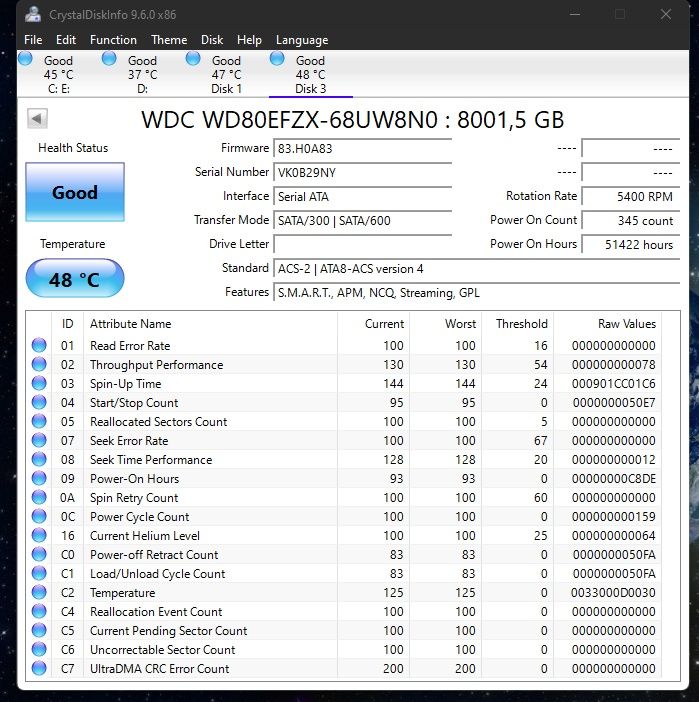Image resolution: width=699 pixels, height=702 pixels.
Task: Click status orb for Power-On Hours row
Action: coord(39,478)
